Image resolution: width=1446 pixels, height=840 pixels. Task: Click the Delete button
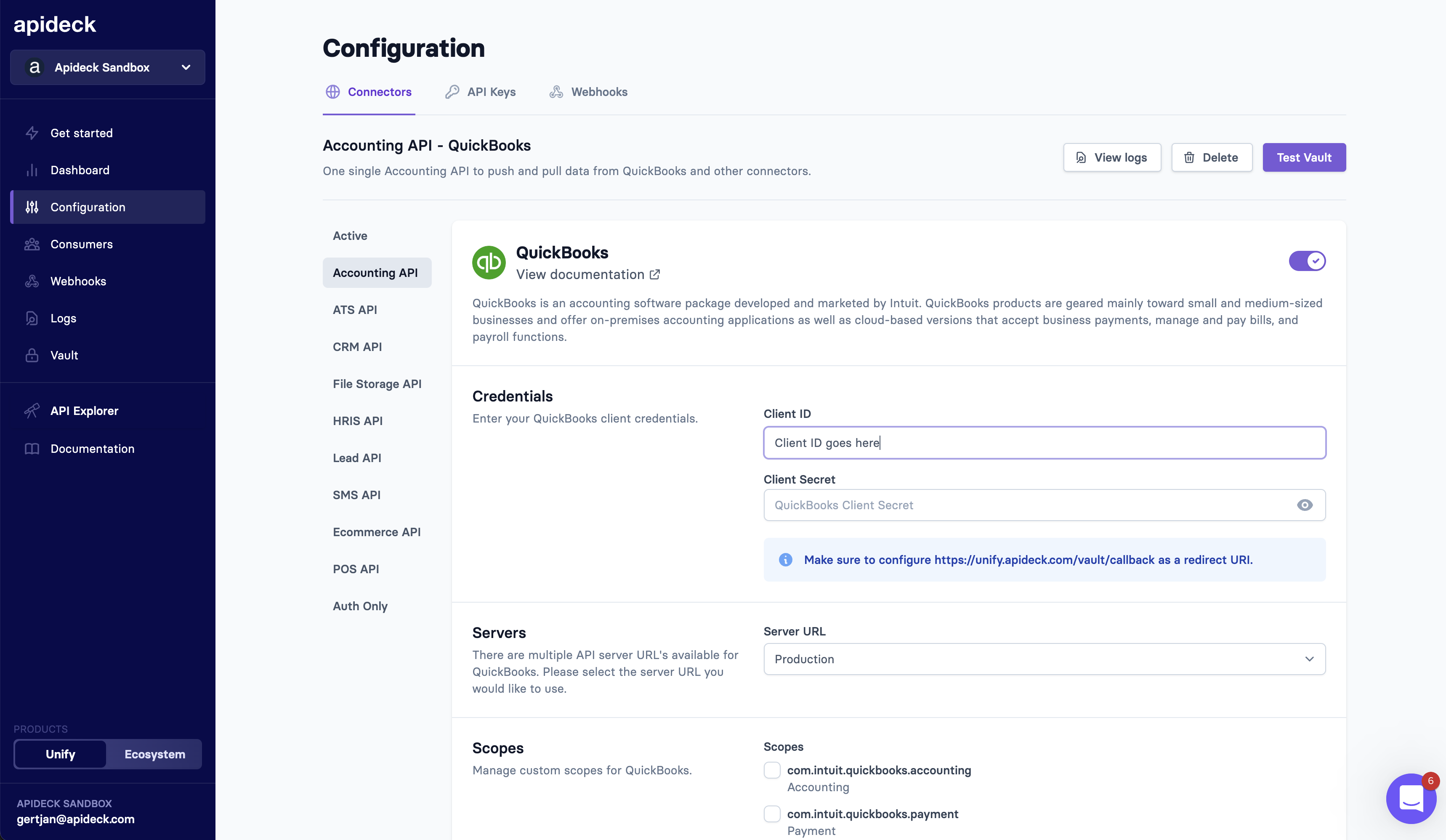pos(1211,157)
